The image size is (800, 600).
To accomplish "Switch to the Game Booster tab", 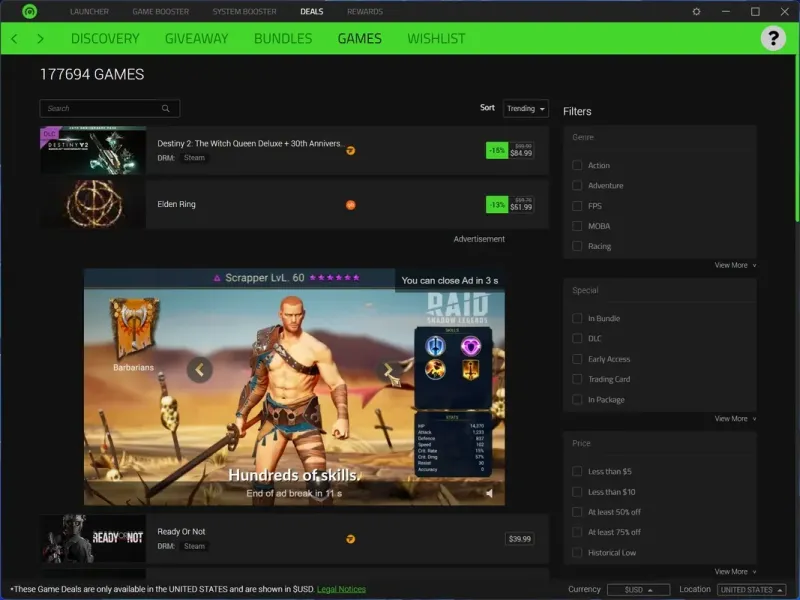I will point(161,11).
